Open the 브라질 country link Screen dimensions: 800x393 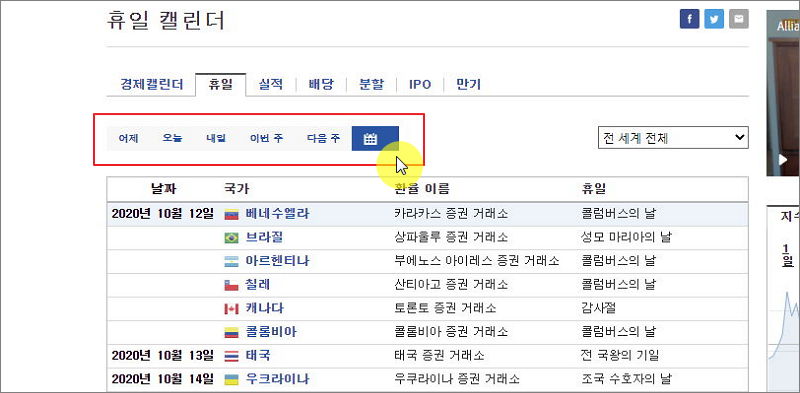[264, 238]
